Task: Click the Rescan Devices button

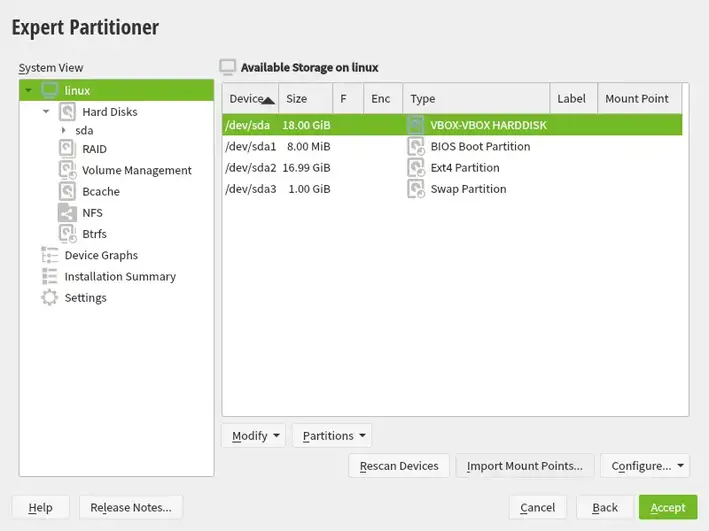Action: [399, 466]
